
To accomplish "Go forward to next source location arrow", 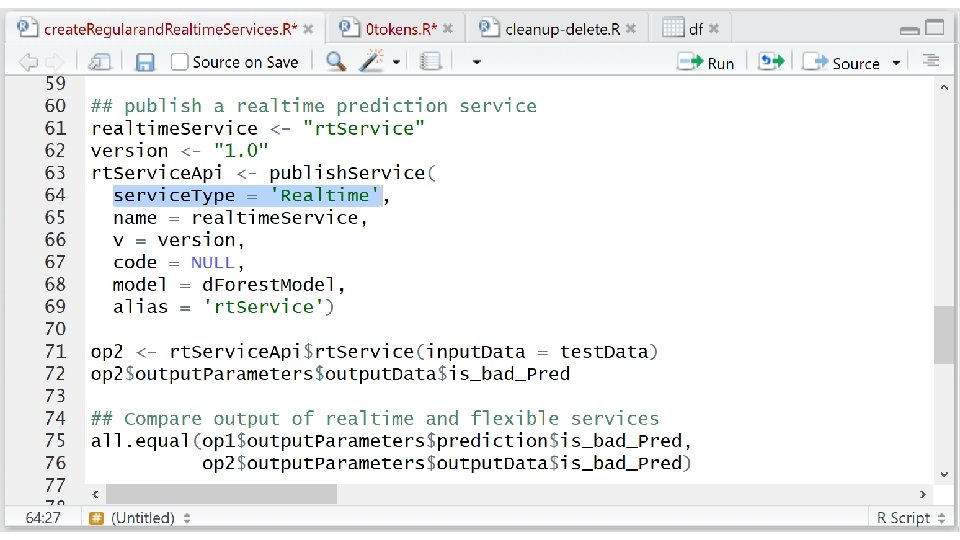I will click(55, 62).
